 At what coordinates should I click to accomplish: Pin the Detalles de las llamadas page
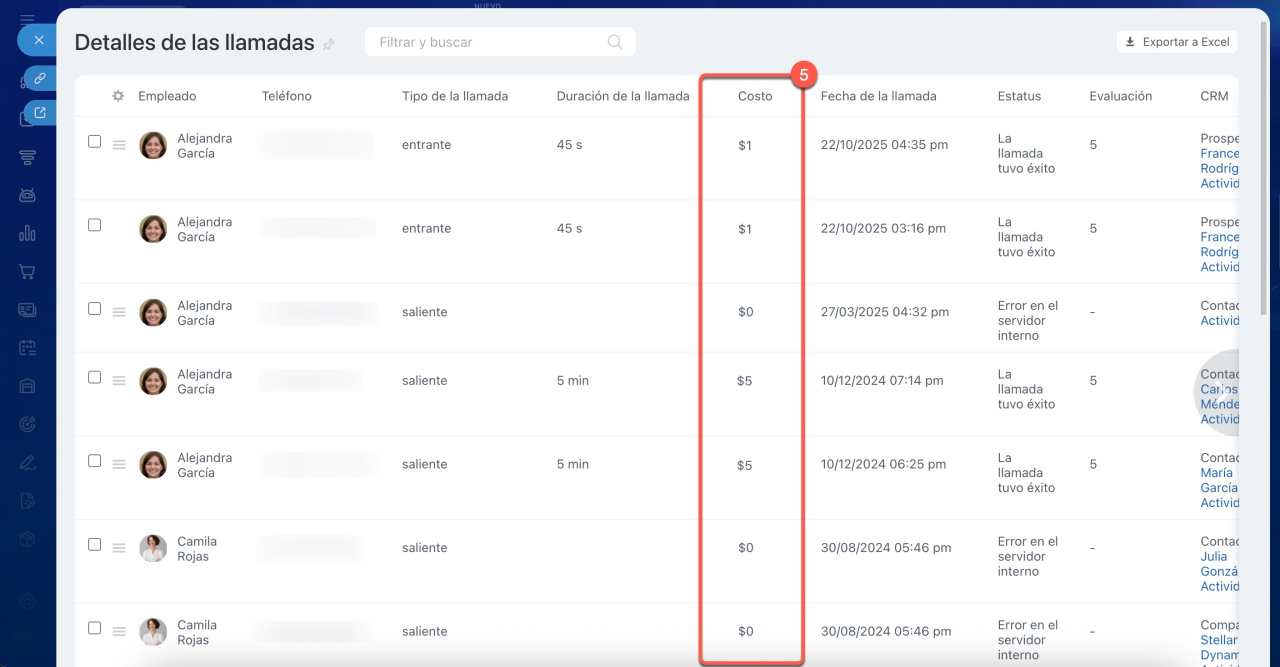(329, 44)
